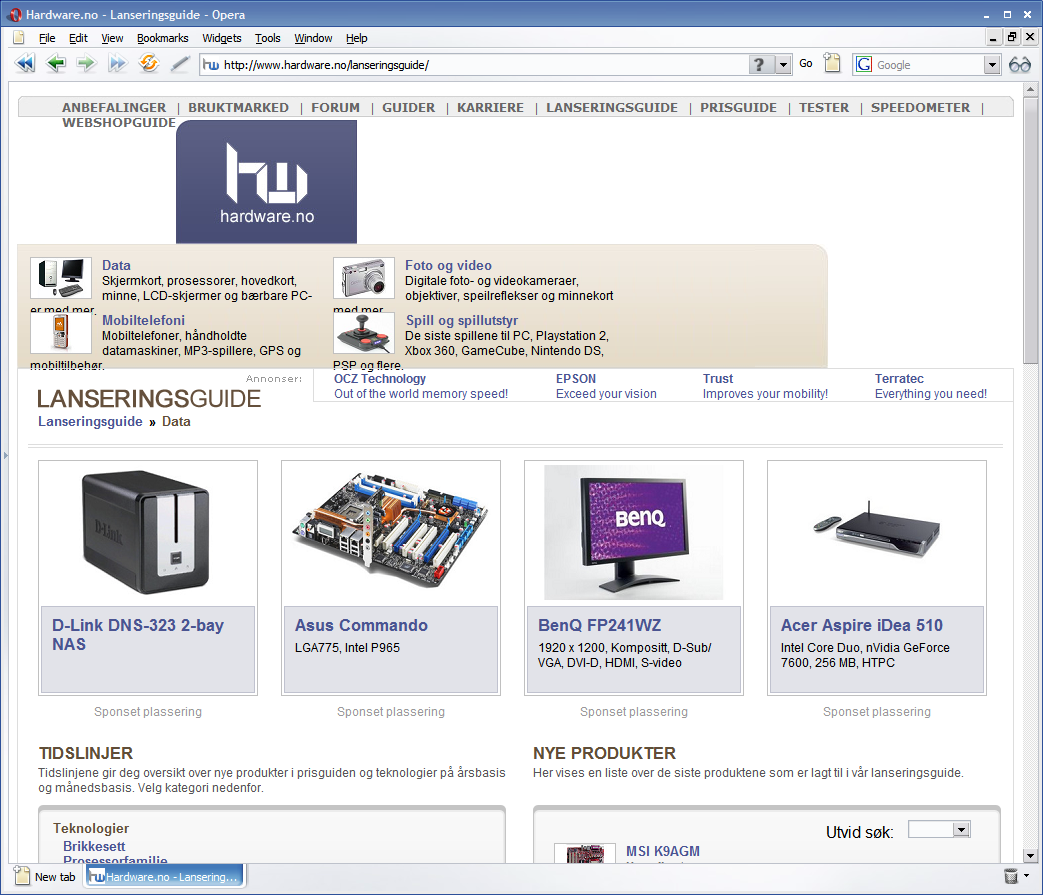Open the trash can closed tabs icon

click(1010, 876)
